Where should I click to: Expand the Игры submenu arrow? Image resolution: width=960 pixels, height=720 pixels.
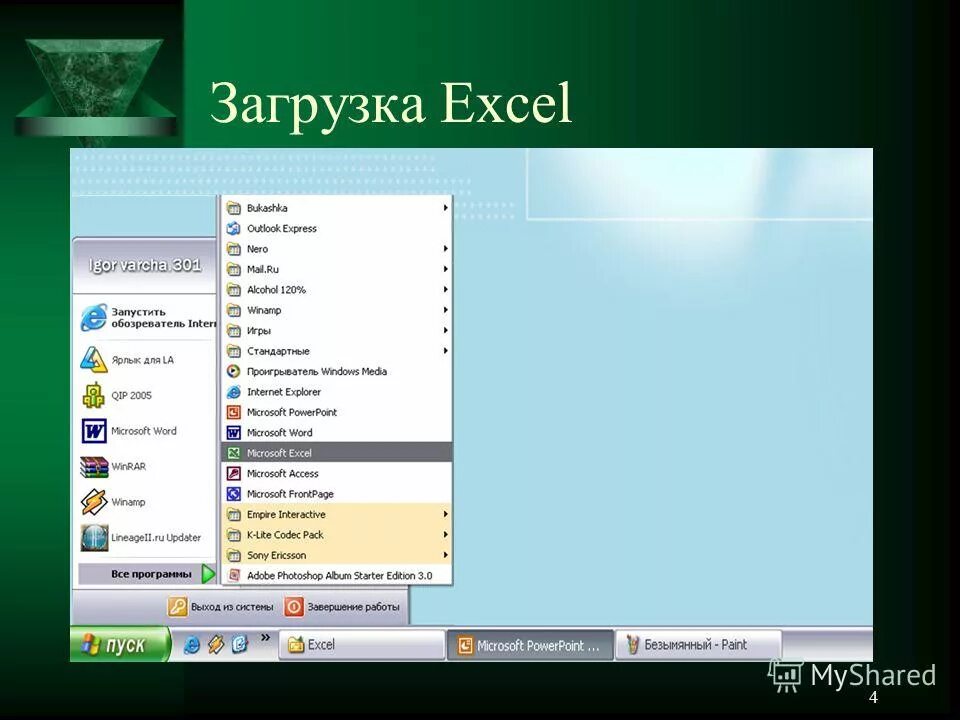point(445,331)
